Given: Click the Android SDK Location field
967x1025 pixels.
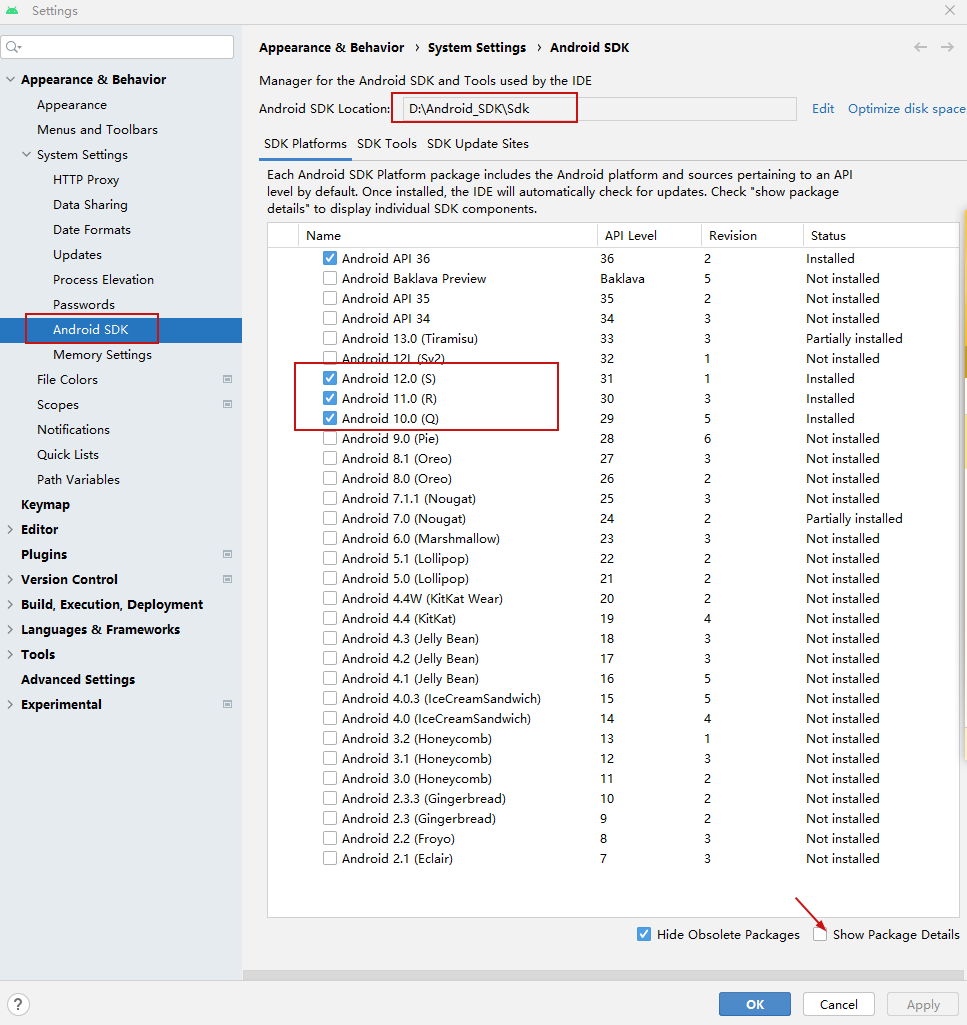Looking at the screenshot, I should pos(600,109).
